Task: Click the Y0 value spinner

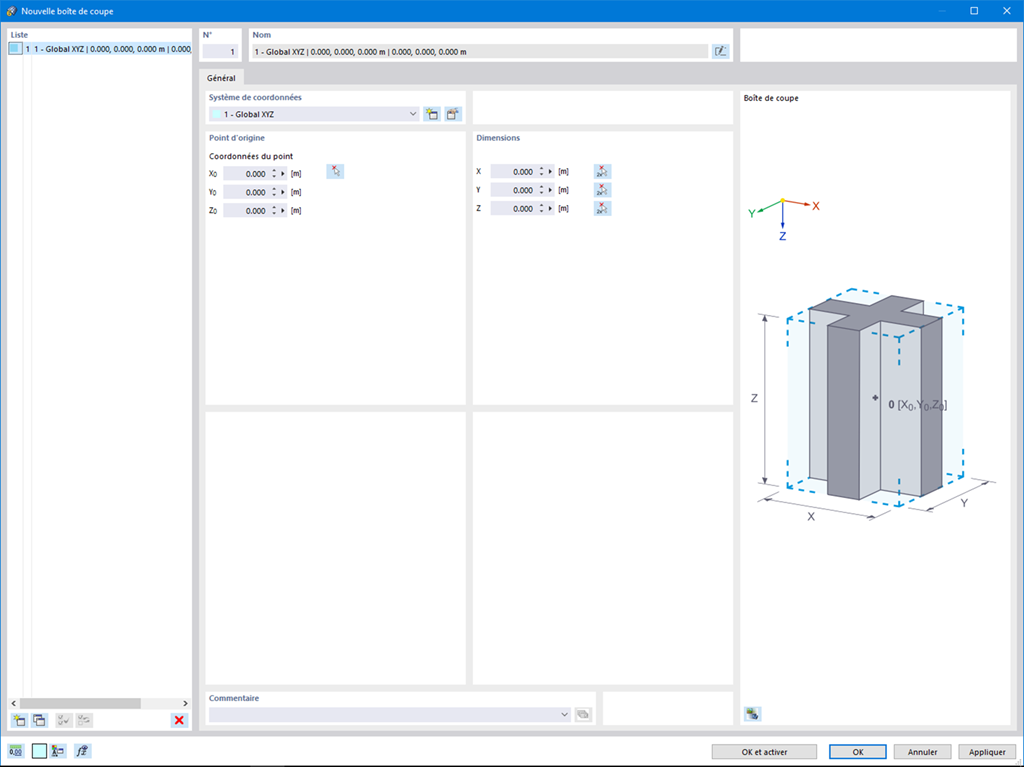Action: 274,192
